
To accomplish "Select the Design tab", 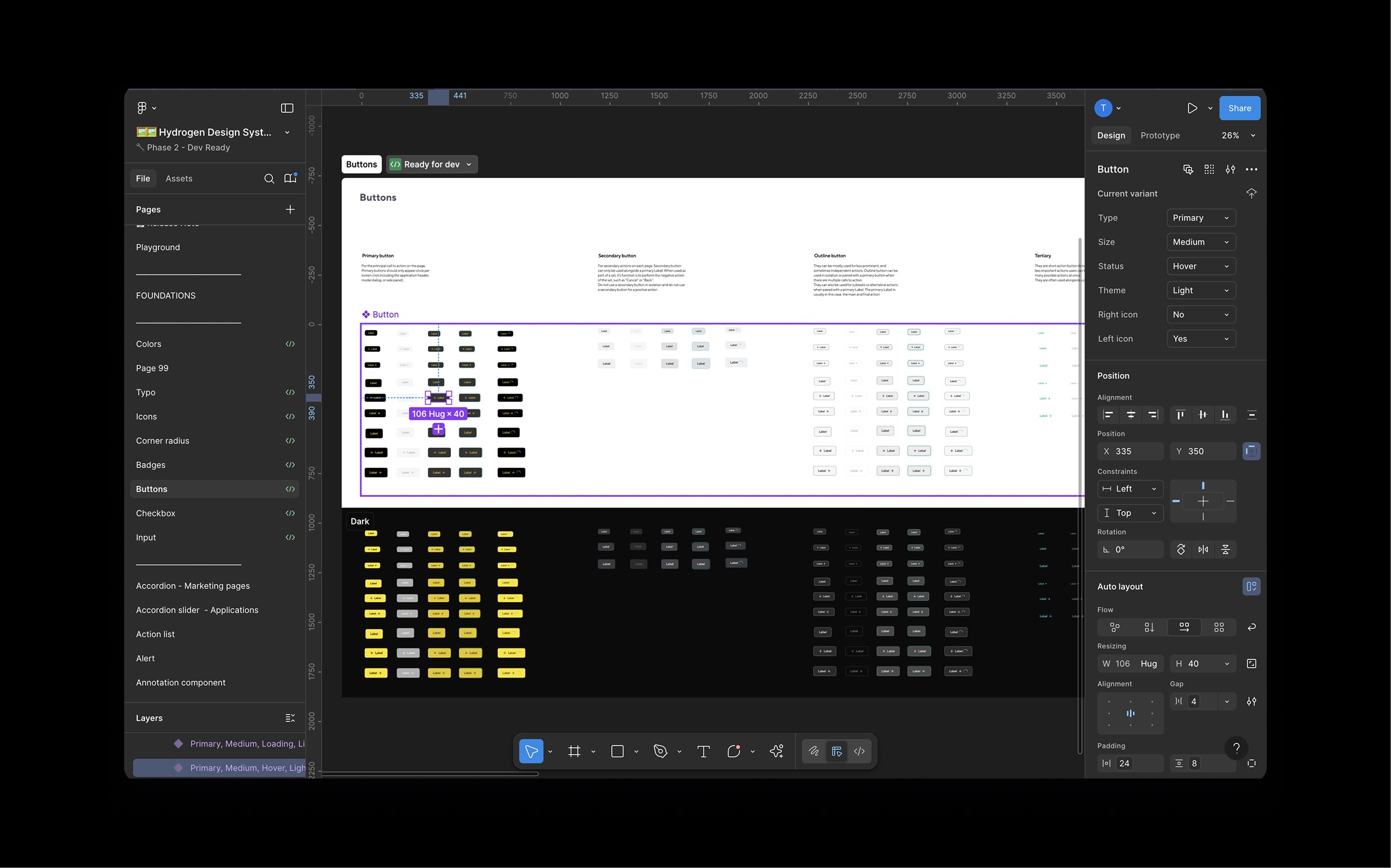I will click(1111, 135).
